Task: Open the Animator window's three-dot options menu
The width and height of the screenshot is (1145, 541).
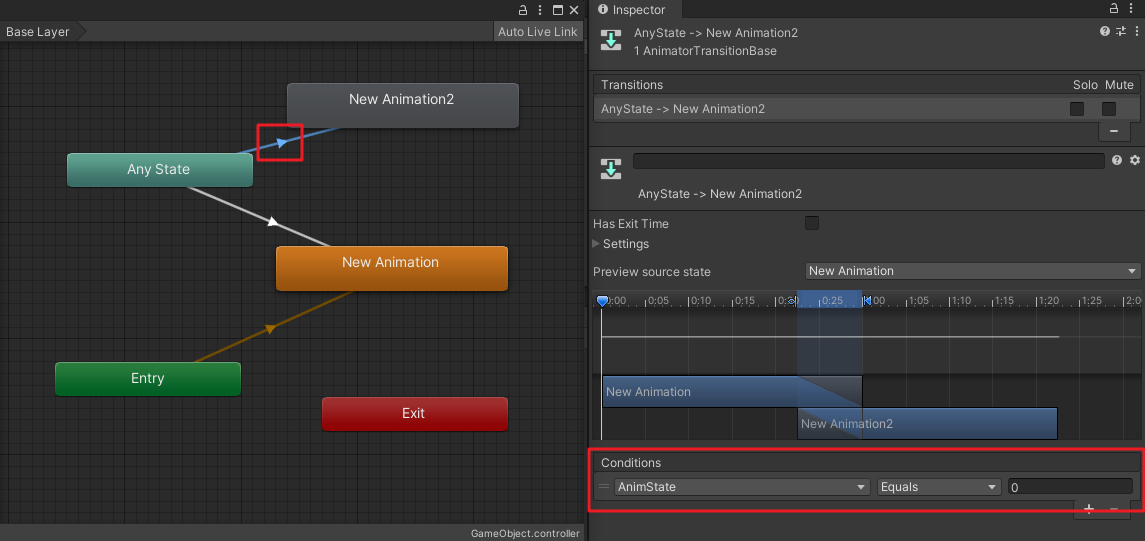Action: [x=540, y=10]
